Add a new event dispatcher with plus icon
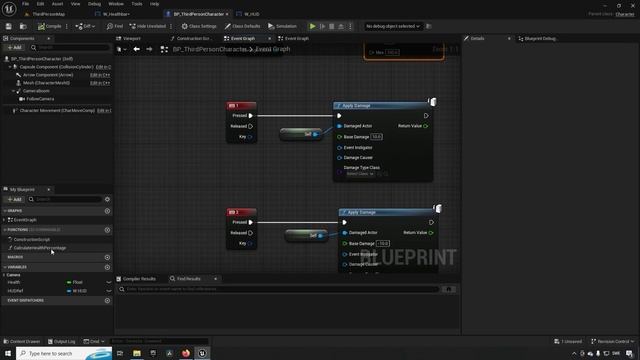This screenshot has height=360, width=640. (107, 301)
